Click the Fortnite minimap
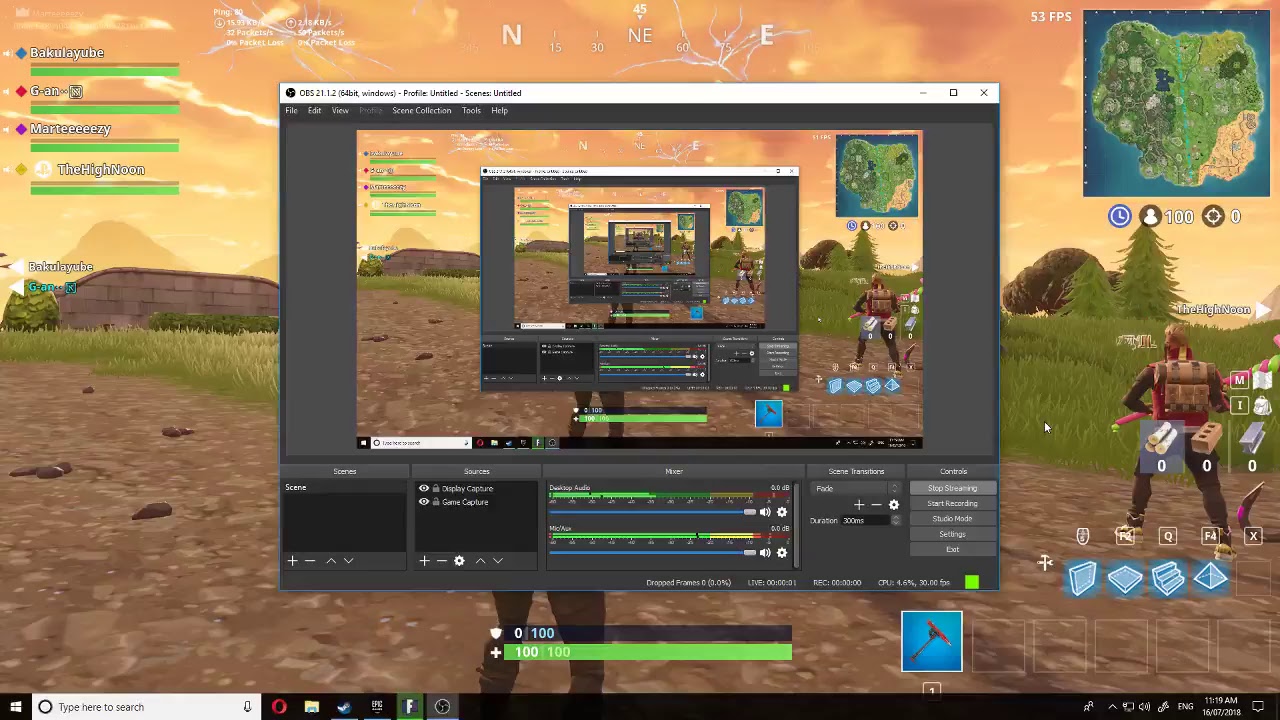 point(1176,104)
